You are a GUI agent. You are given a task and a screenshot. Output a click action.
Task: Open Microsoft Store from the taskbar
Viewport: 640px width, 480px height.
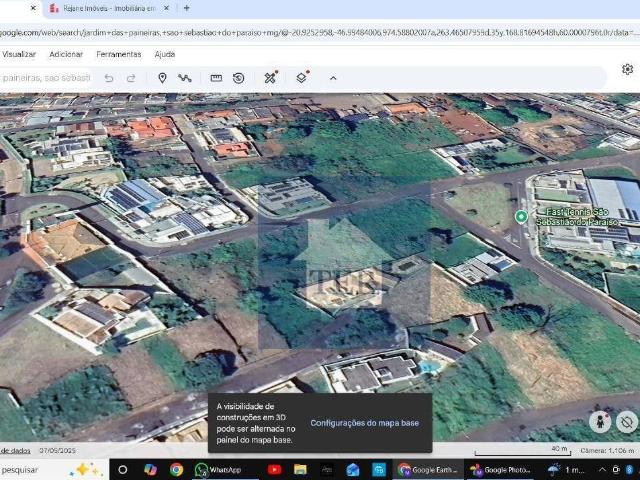tap(379, 470)
